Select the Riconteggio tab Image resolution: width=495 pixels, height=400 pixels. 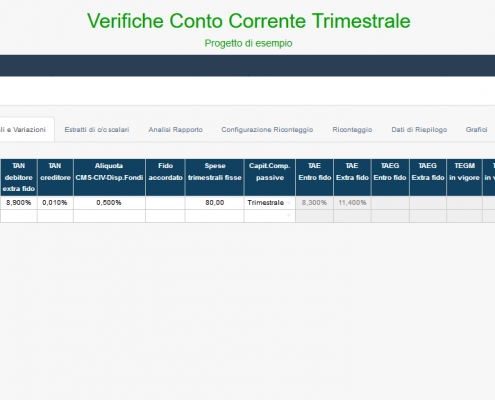(352, 130)
